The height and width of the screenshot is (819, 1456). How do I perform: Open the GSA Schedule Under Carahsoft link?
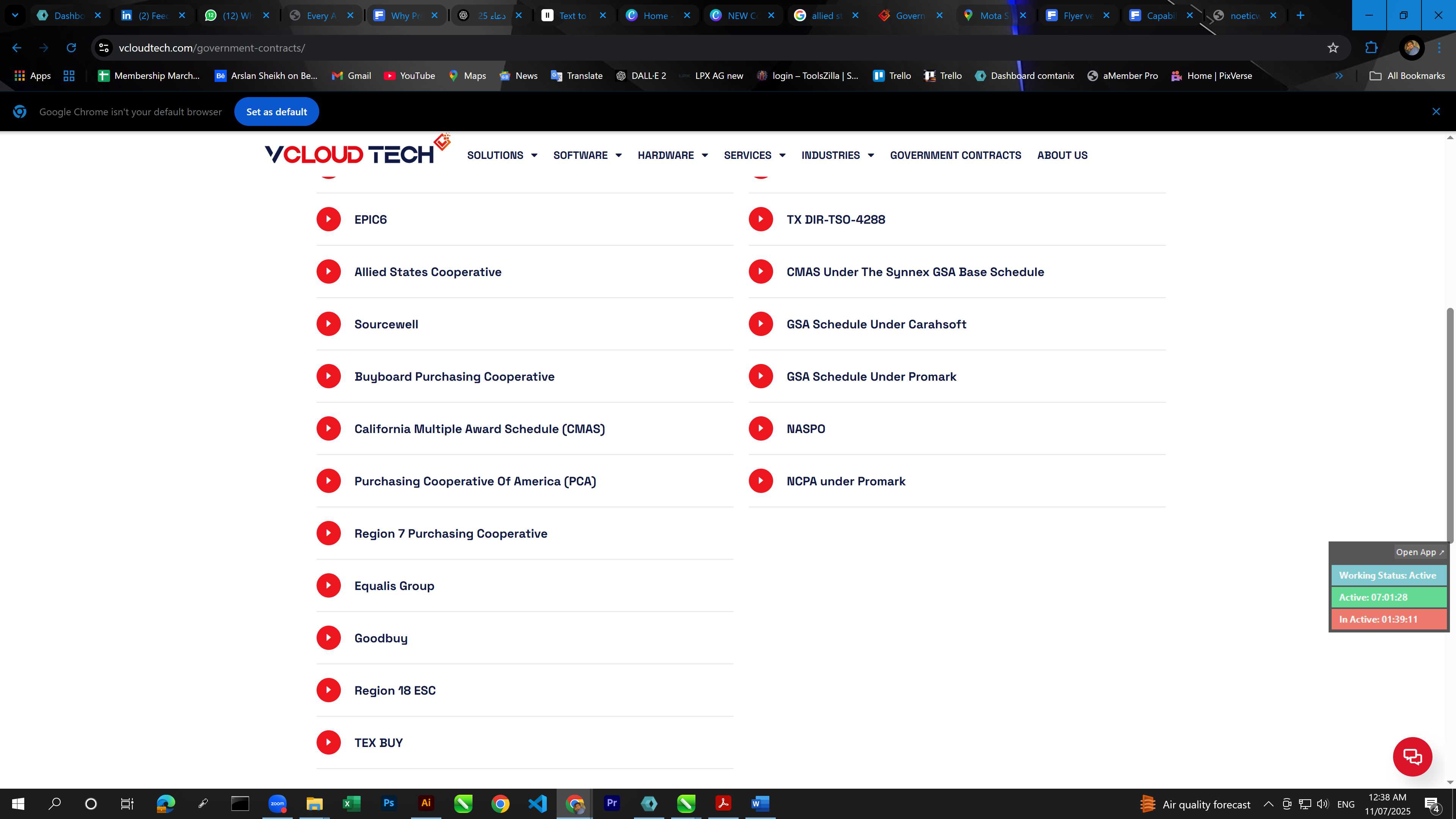[x=876, y=324]
